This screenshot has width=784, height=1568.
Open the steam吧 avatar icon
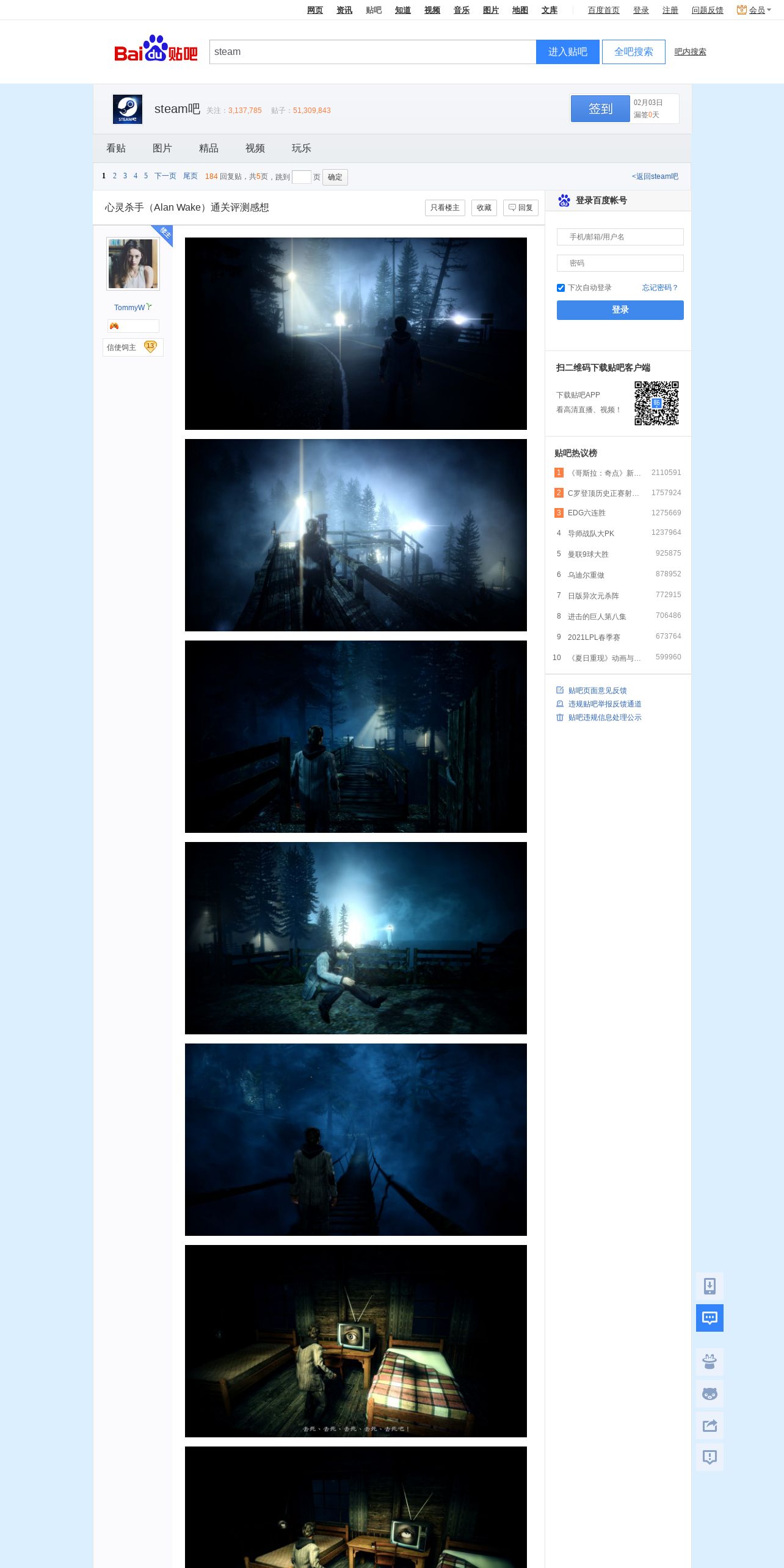point(128,109)
